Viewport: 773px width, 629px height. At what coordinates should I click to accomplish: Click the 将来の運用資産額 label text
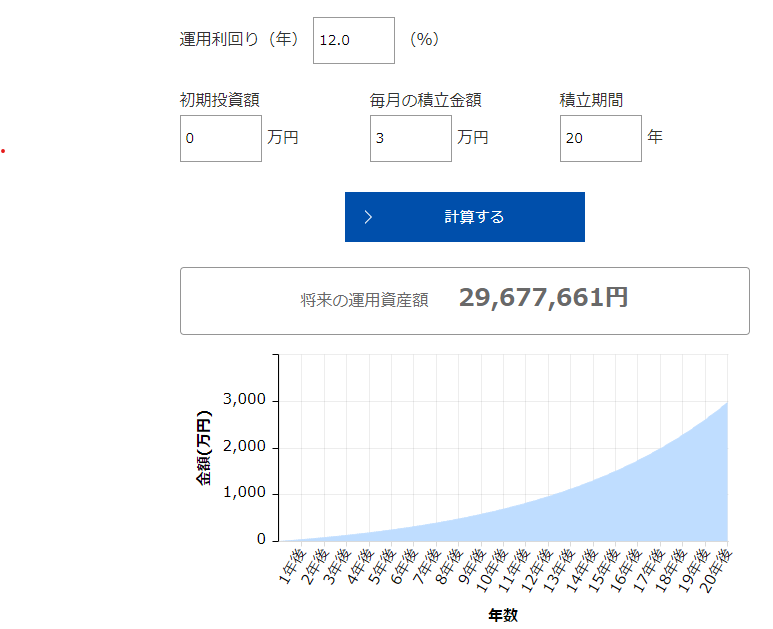(x=364, y=299)
